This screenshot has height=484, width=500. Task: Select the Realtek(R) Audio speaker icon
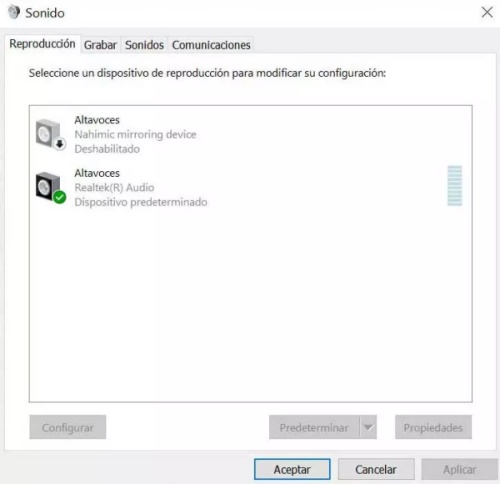coord(50,187)
